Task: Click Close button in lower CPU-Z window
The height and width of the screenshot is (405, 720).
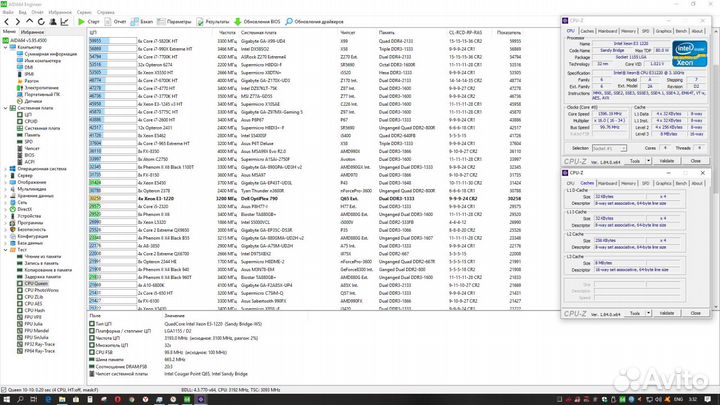Action: pos(695,313)
